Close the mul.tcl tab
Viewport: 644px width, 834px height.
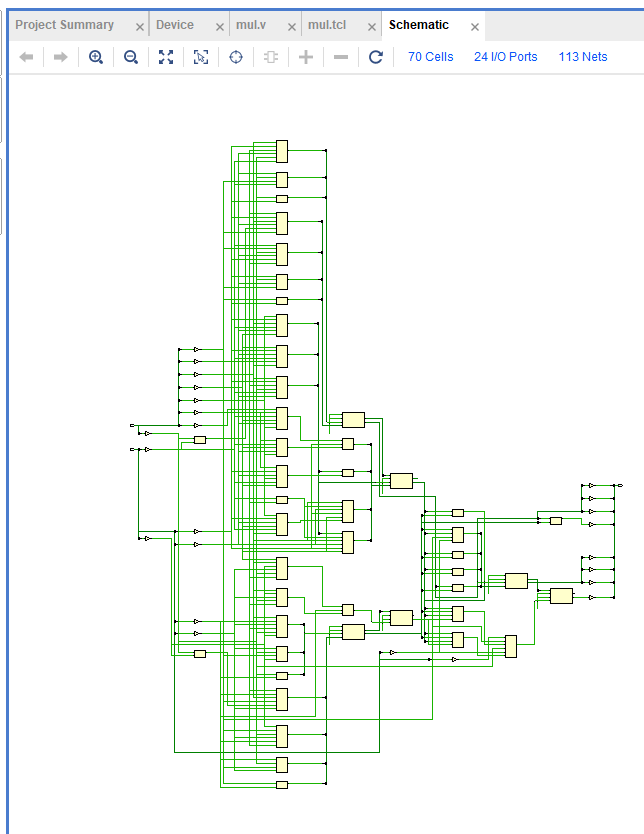tap(372, 27)
